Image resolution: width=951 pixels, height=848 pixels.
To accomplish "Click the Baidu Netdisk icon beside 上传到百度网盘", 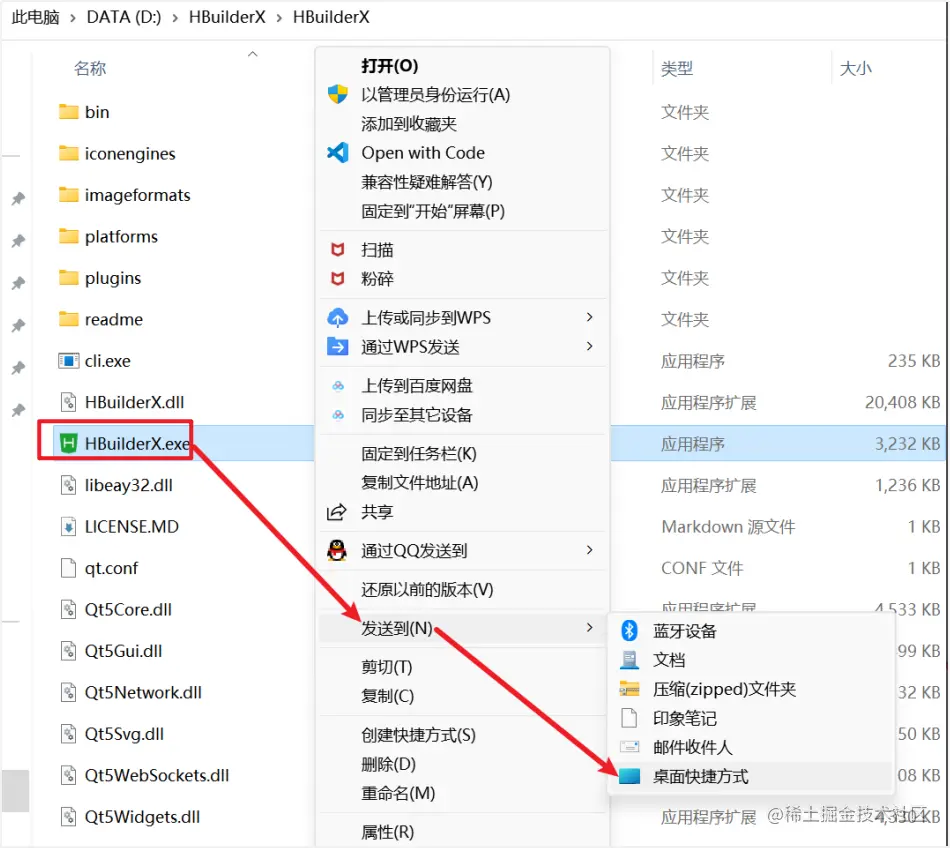I will coord(338,386).
